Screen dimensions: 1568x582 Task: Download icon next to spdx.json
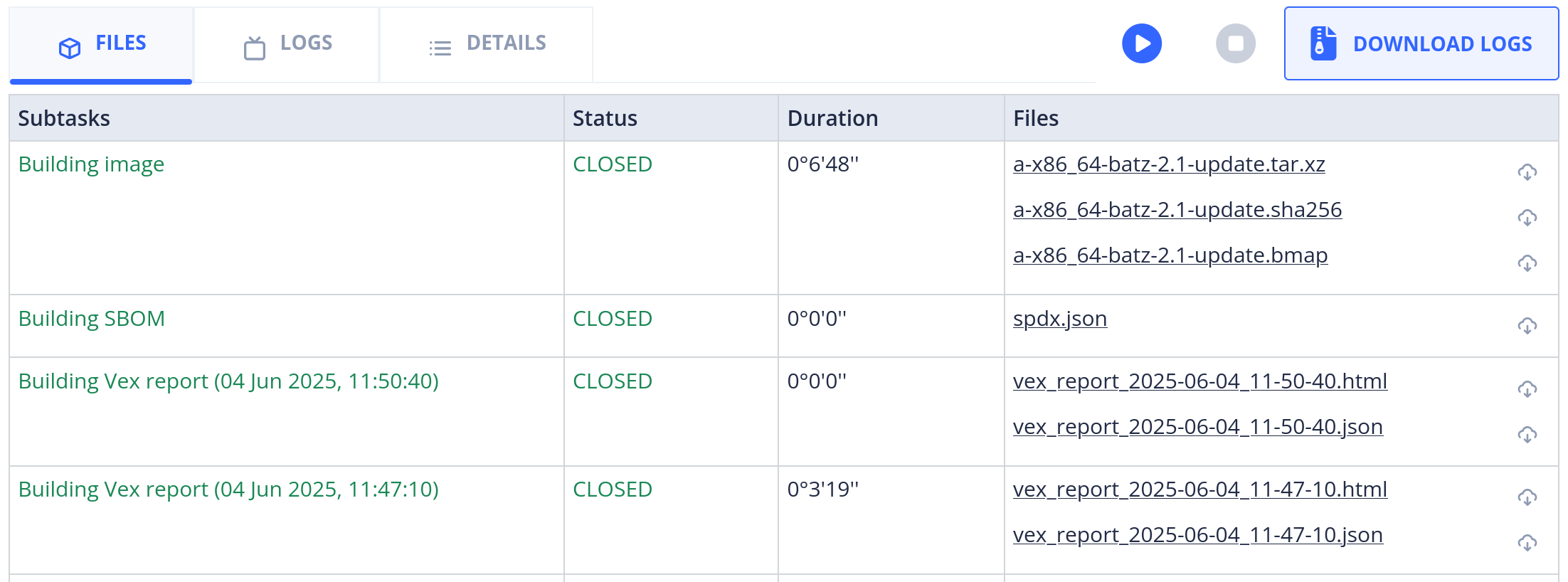(x=1527, y=326)
